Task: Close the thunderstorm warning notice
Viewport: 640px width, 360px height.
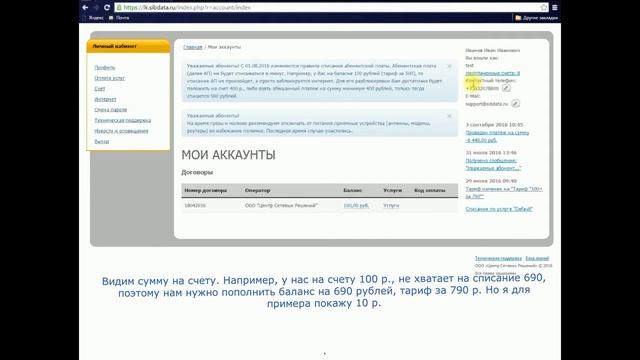Action: coord(449,116)
